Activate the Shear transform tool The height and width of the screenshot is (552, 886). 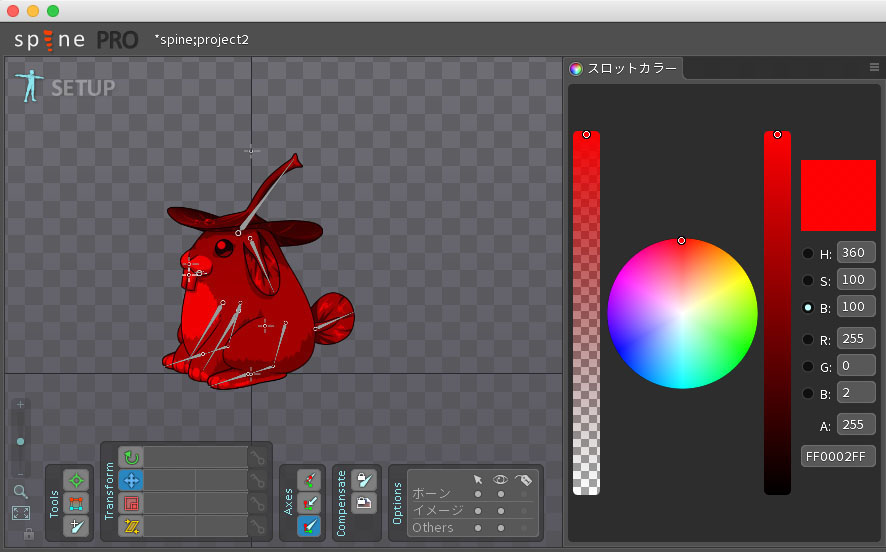[x=131, y=527]
